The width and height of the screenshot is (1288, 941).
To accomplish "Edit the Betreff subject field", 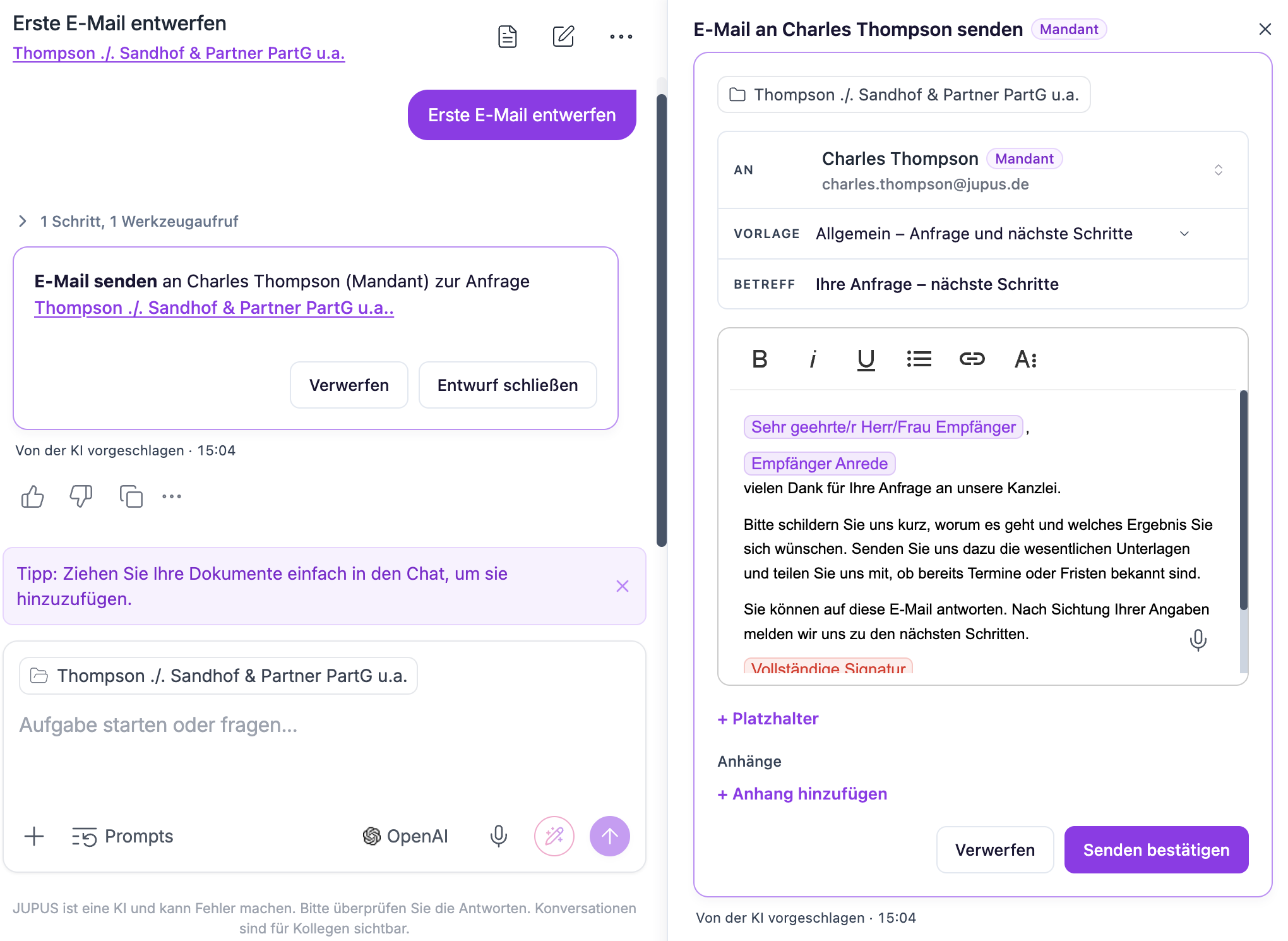I will (x=982, y=284).
